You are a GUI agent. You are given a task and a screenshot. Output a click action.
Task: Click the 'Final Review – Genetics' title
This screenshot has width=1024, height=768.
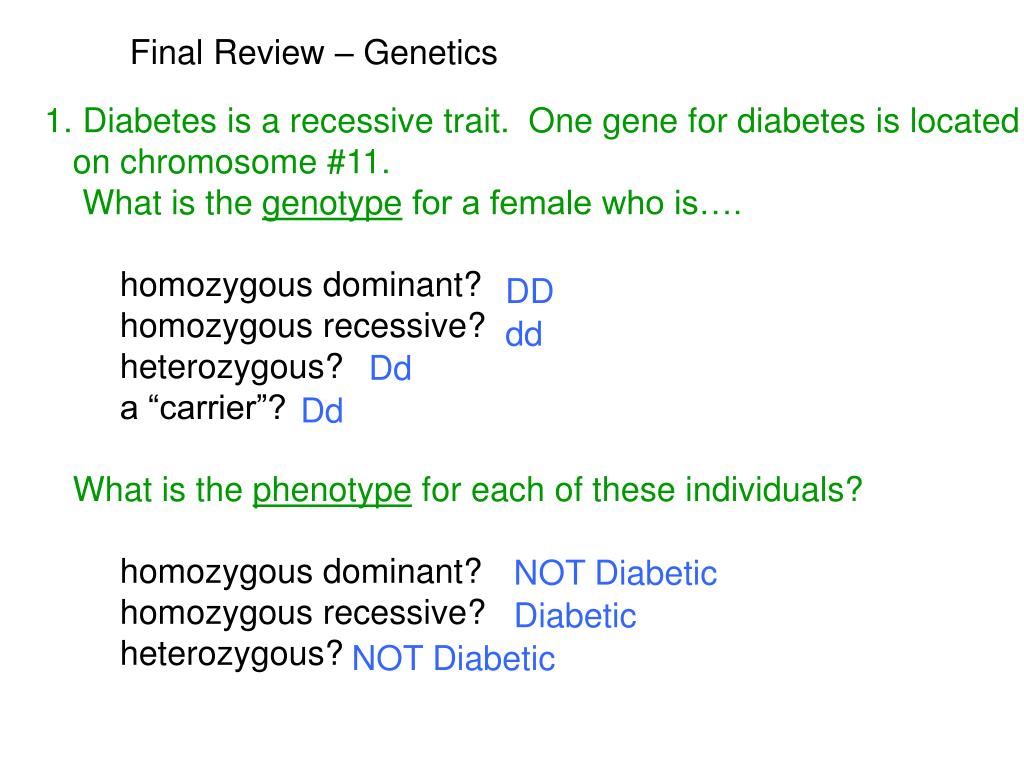313,53
